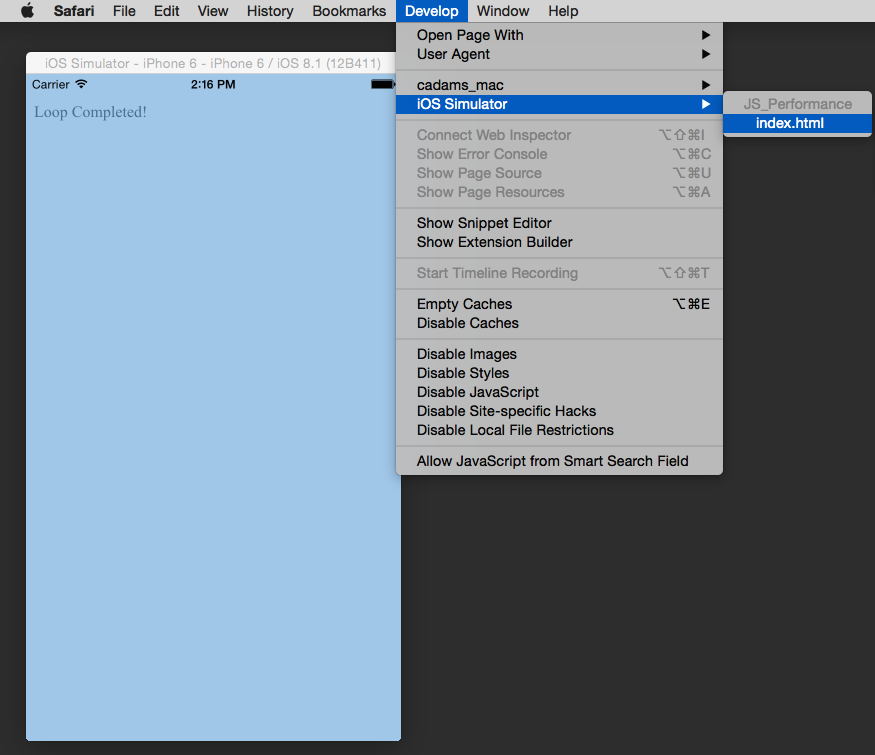
Task: Open the View menu
Action: pyautogui.click(x=213, y=11)
